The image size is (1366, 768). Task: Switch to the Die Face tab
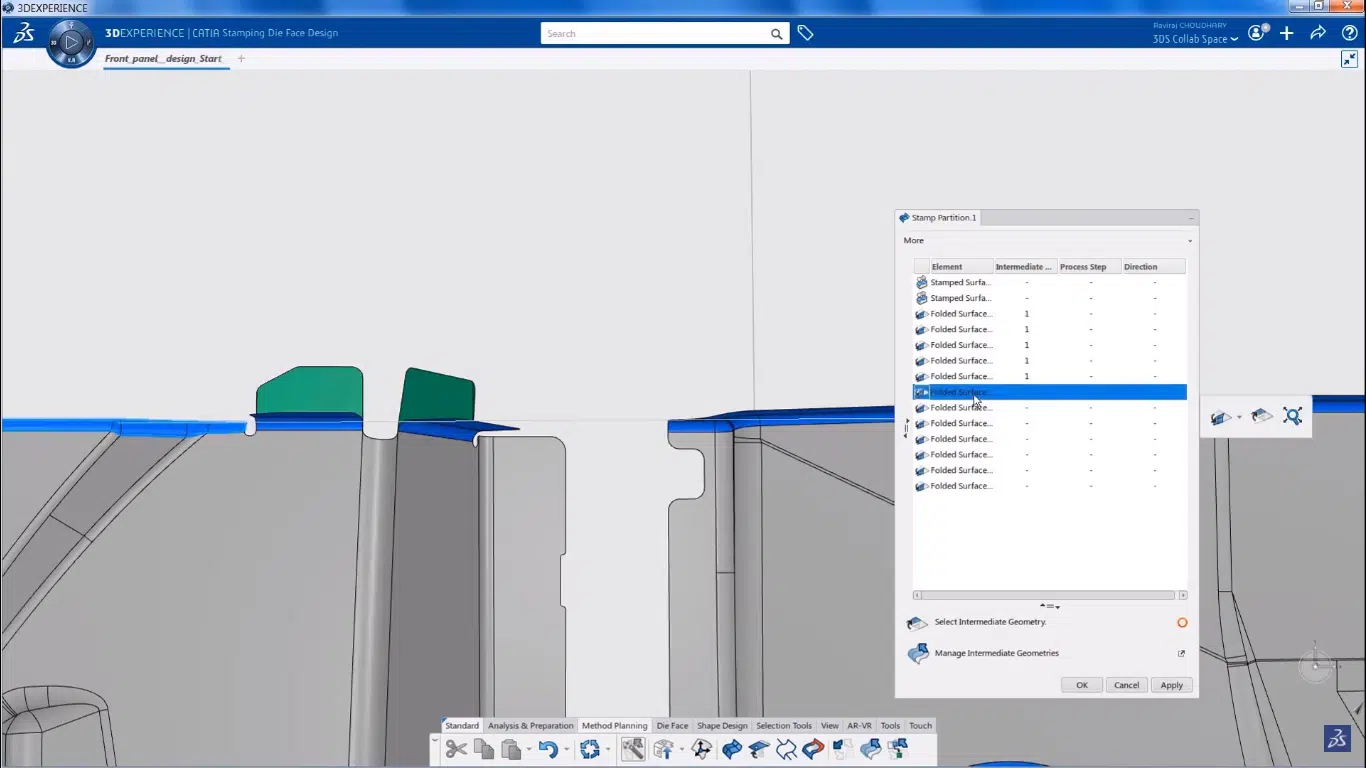tap(671, 725)
